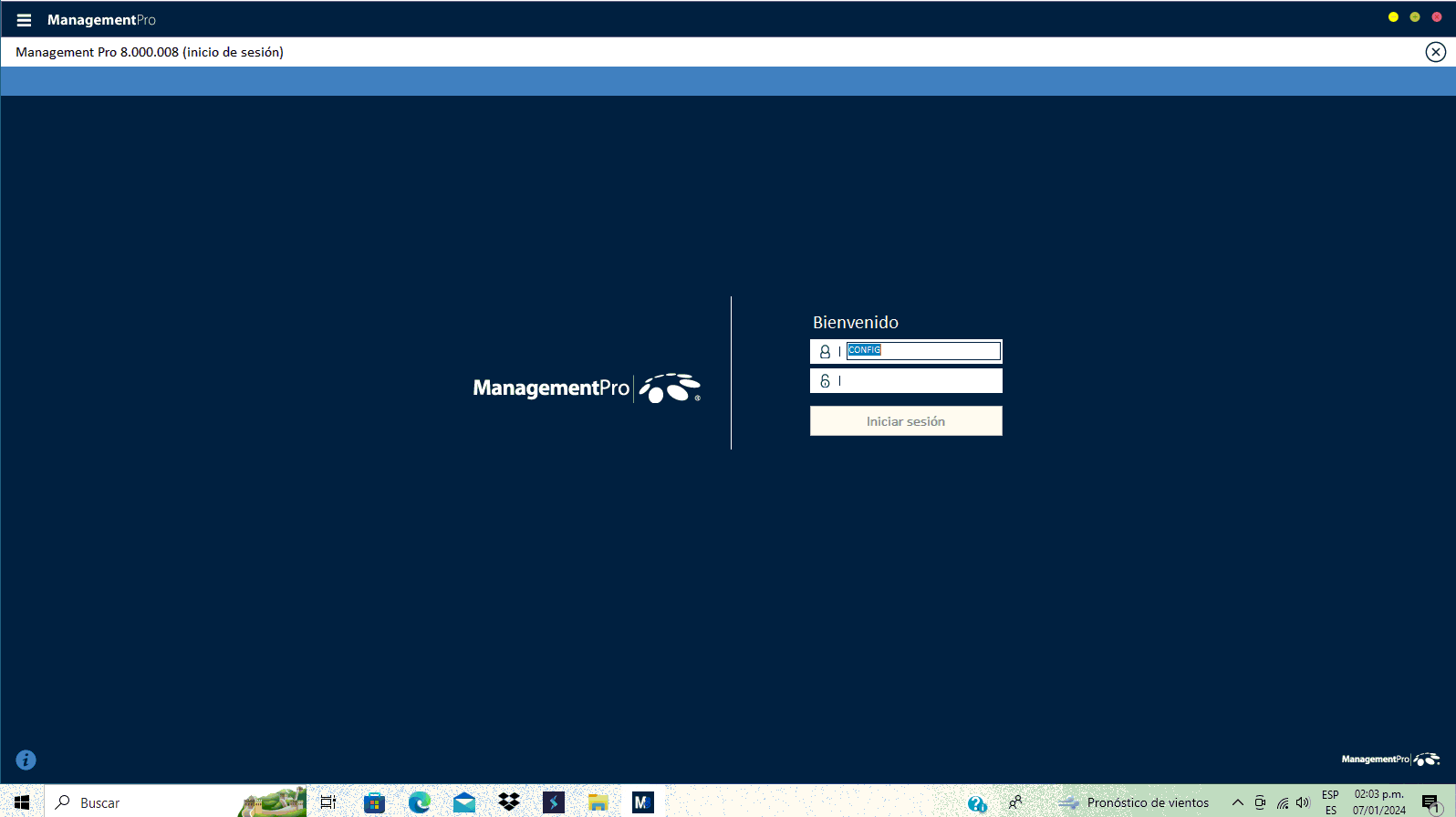Click the info icon at bottom left

coord(26,760)
